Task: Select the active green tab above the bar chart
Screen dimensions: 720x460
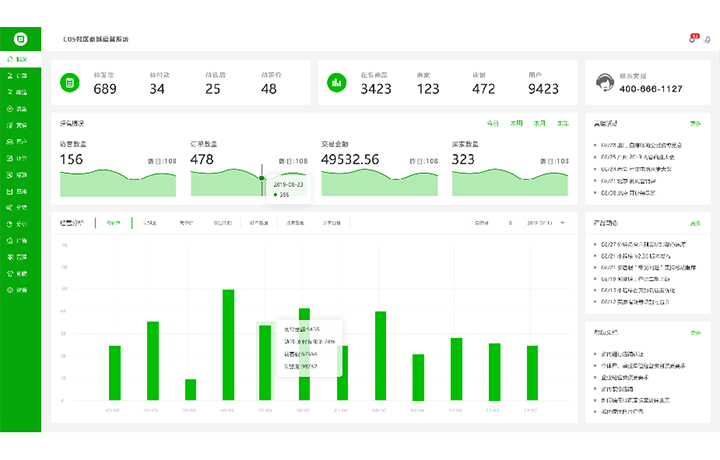Action: coord(113,222)
